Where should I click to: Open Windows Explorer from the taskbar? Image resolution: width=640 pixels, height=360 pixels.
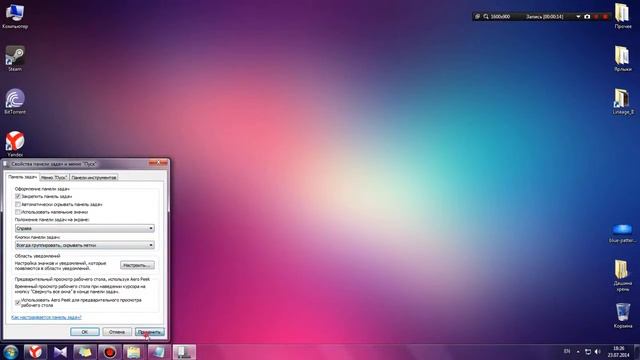[134, 352]
